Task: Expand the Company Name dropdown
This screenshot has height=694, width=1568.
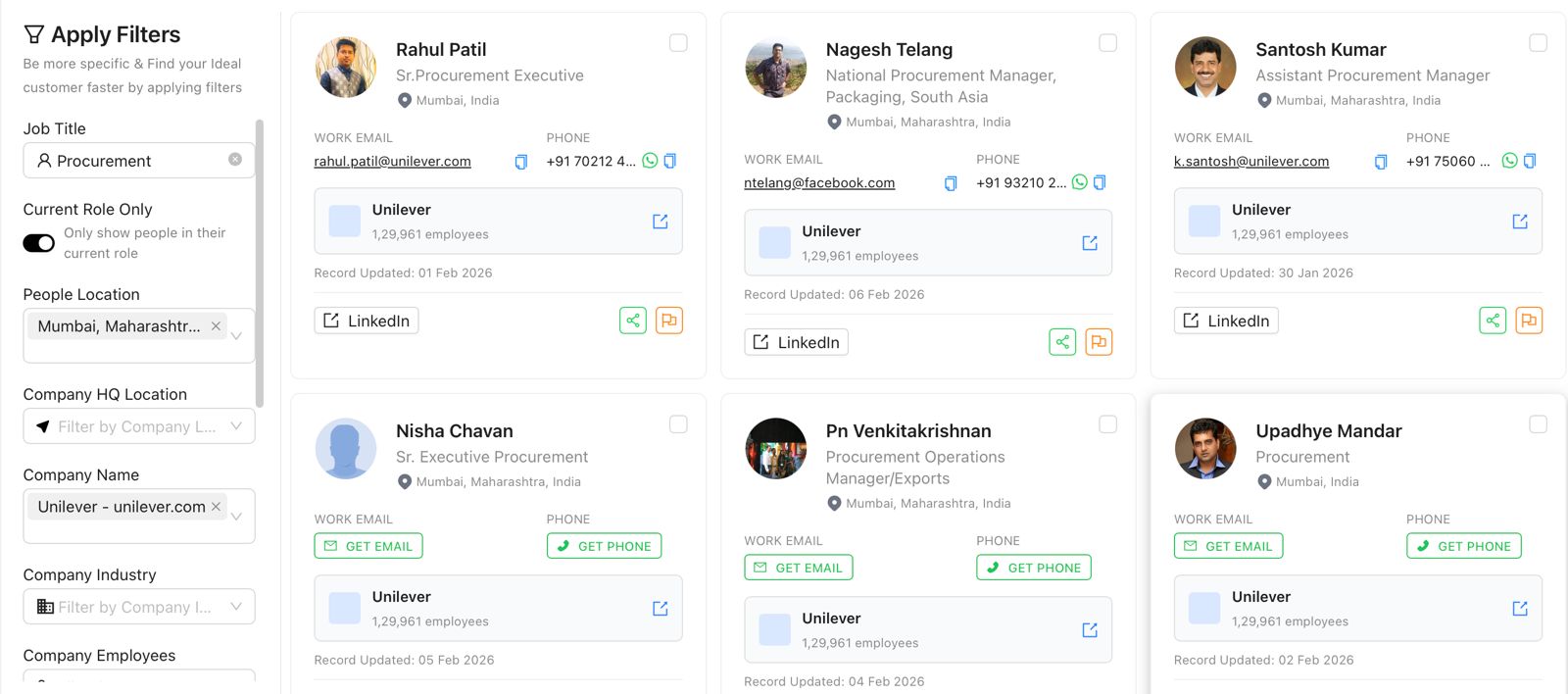Action: click(x=236, y=516)
